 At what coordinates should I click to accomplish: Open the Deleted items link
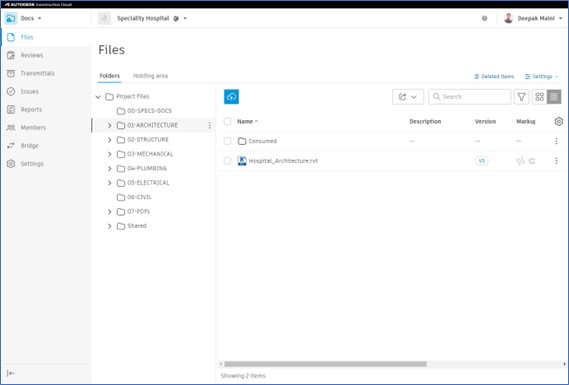(x=494, y=77)
